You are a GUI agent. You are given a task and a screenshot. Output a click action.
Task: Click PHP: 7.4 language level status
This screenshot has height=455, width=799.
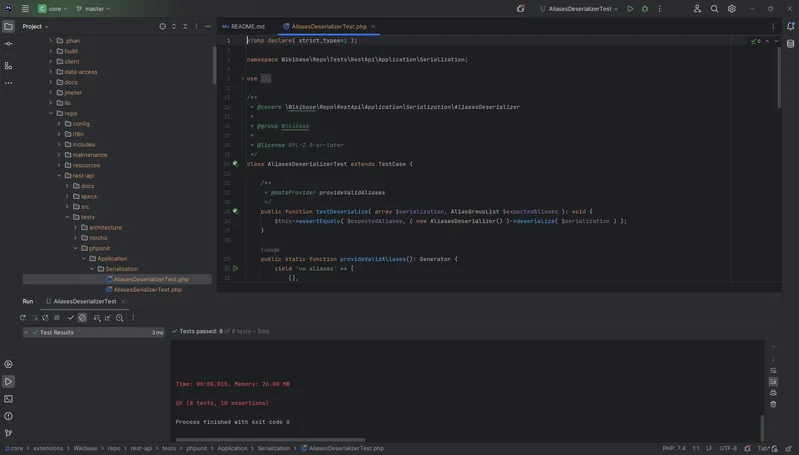pos(674,449)
